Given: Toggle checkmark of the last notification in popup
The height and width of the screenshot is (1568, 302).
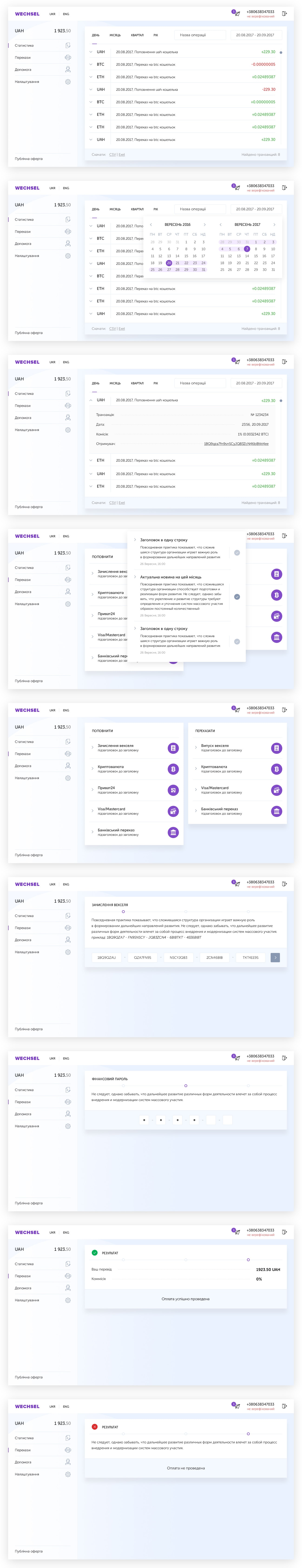Looking at the screenshot, I should 237,641.
